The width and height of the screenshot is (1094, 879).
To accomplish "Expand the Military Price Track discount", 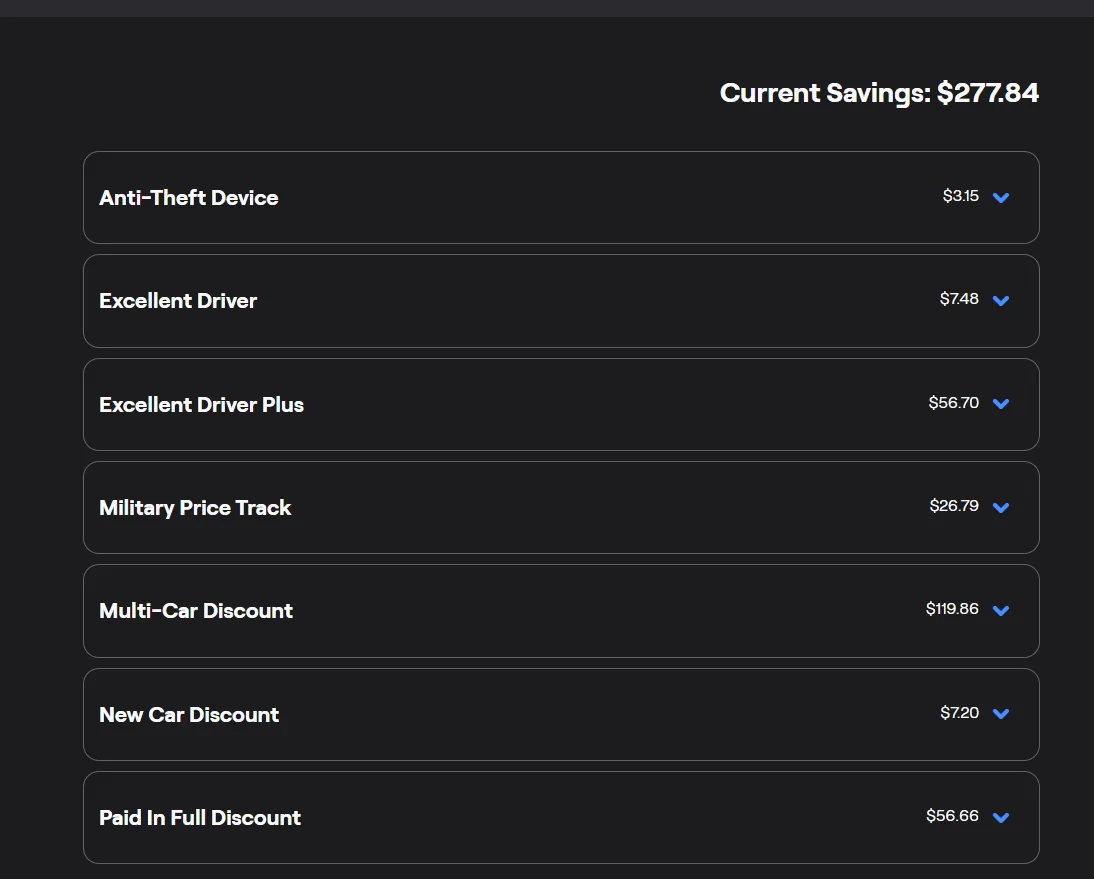I will tap(1001, 507).
